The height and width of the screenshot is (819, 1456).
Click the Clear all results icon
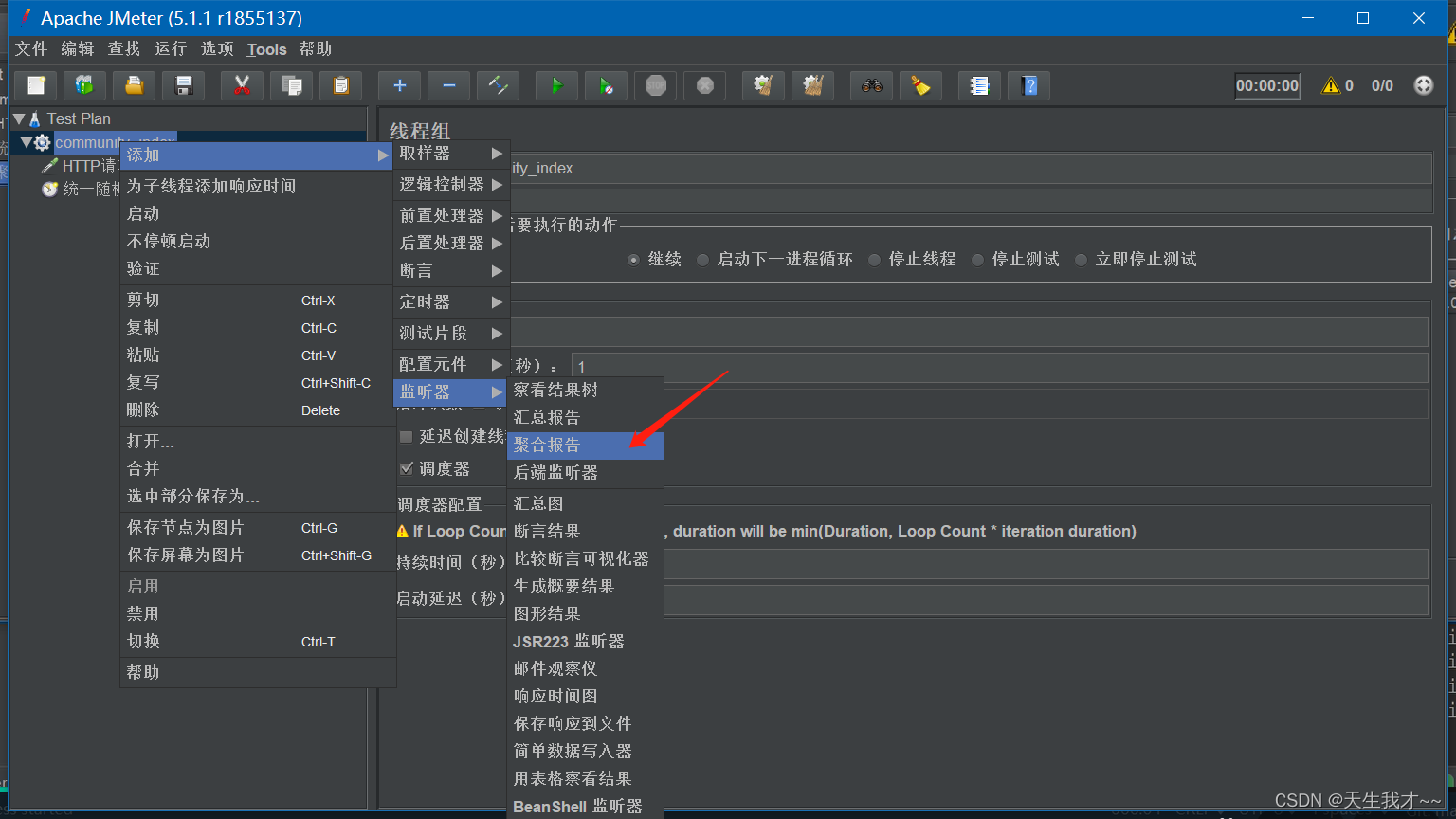click(812, 85)
